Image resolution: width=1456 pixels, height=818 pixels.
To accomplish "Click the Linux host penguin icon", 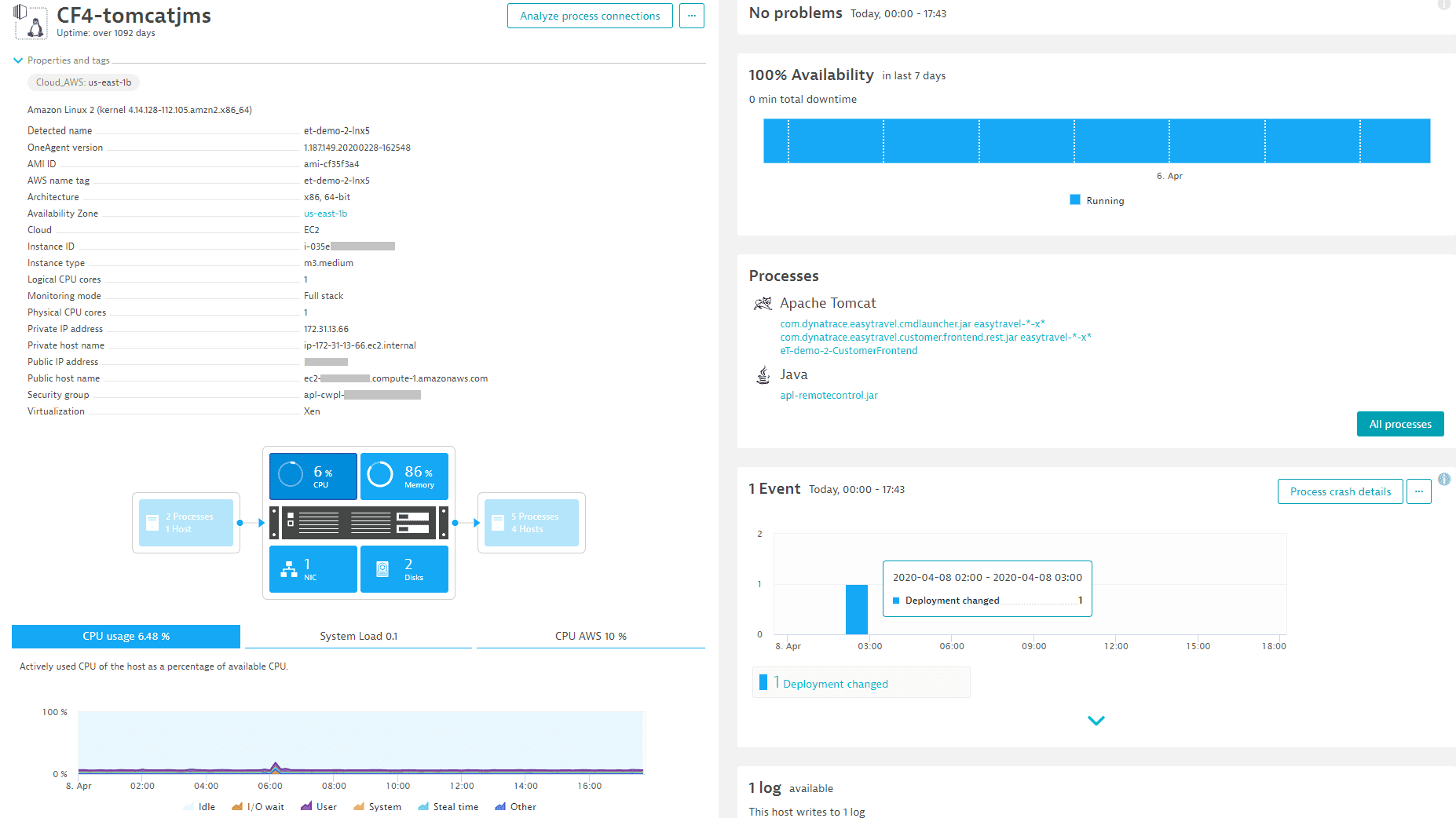I will (31, 22).
